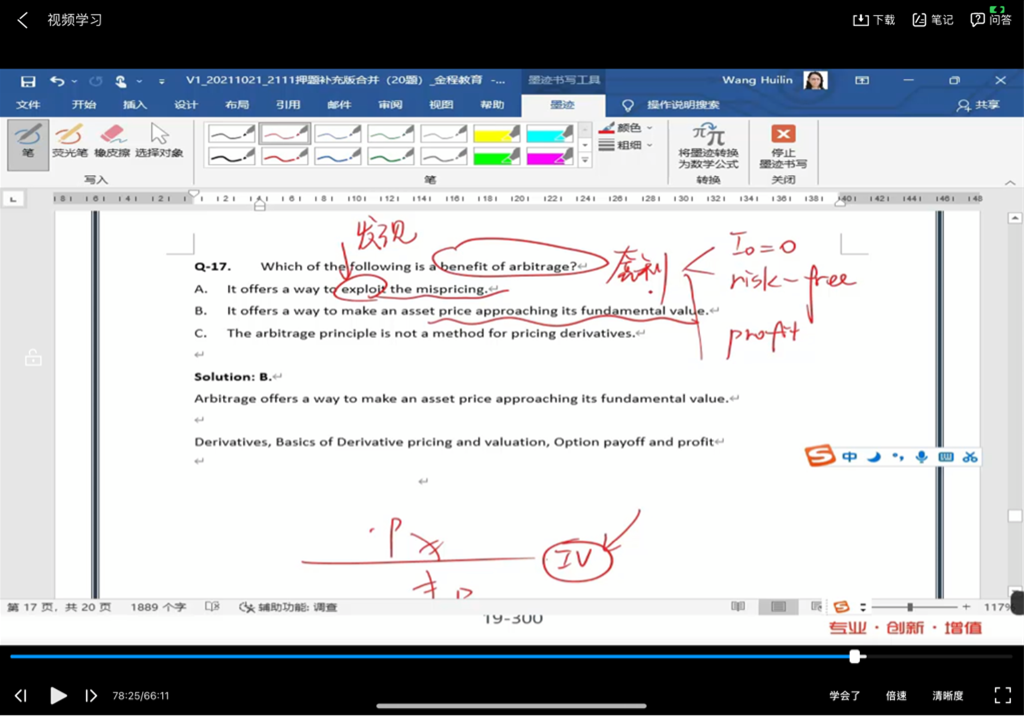Toggle the 选择对象 select objects tool
This screenshot has width=1024, height=716.
159,141
